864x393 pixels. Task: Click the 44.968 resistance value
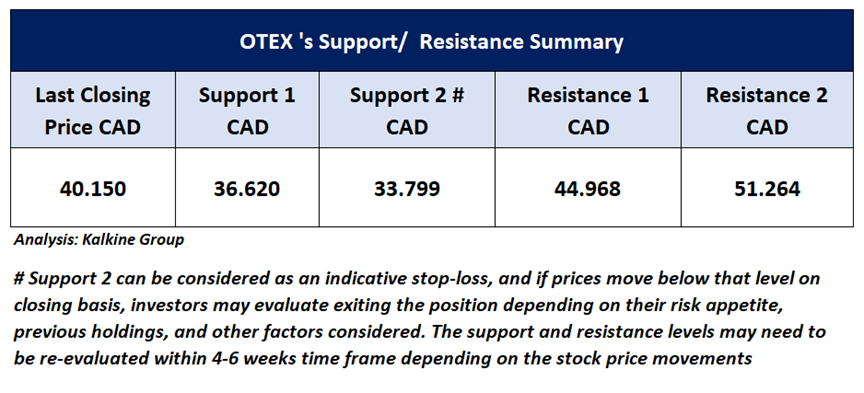click(x=588, y=189)
